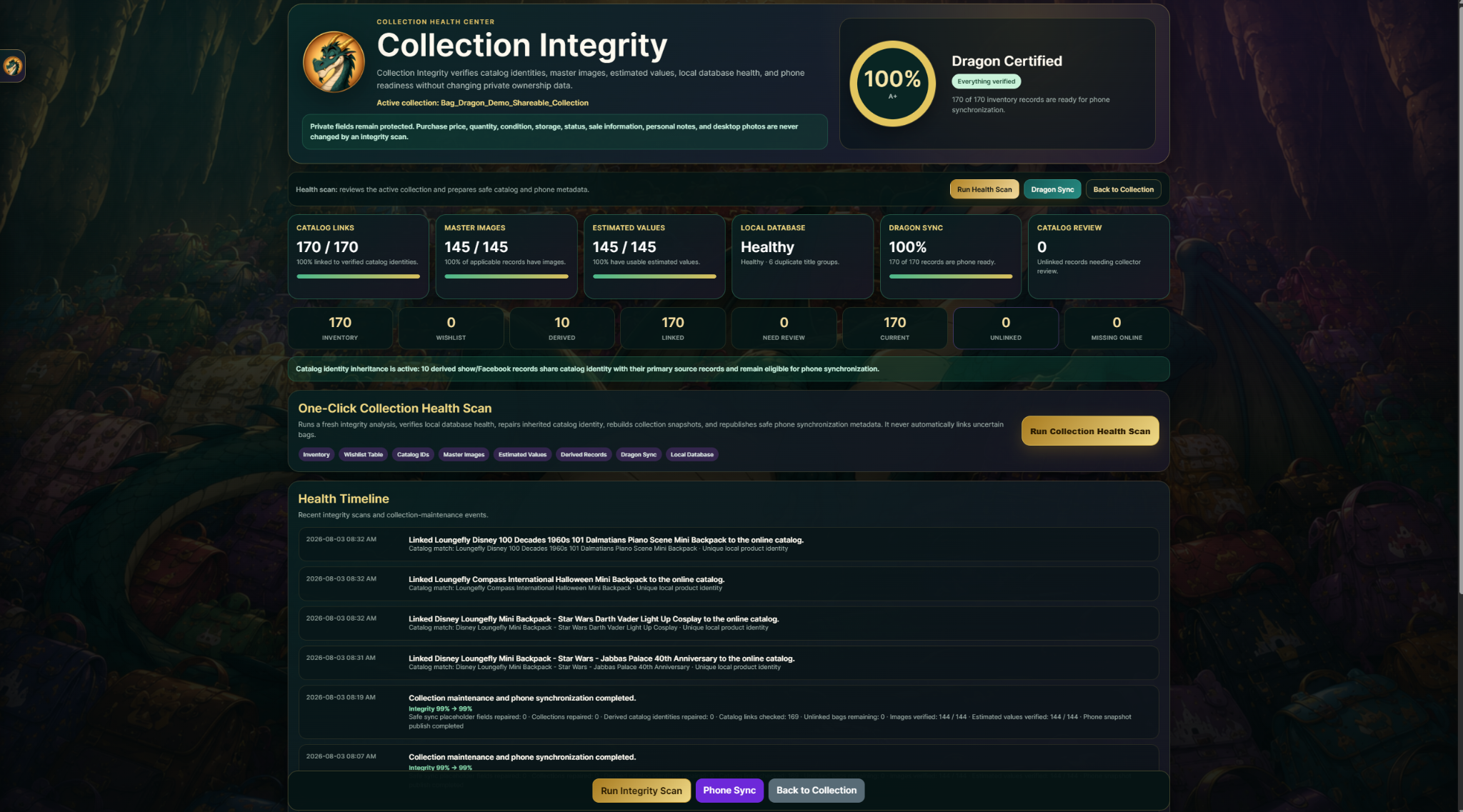Open the Unlinked count tile
Screen dimensions: 1463x812
click(x=1006, y=329)
